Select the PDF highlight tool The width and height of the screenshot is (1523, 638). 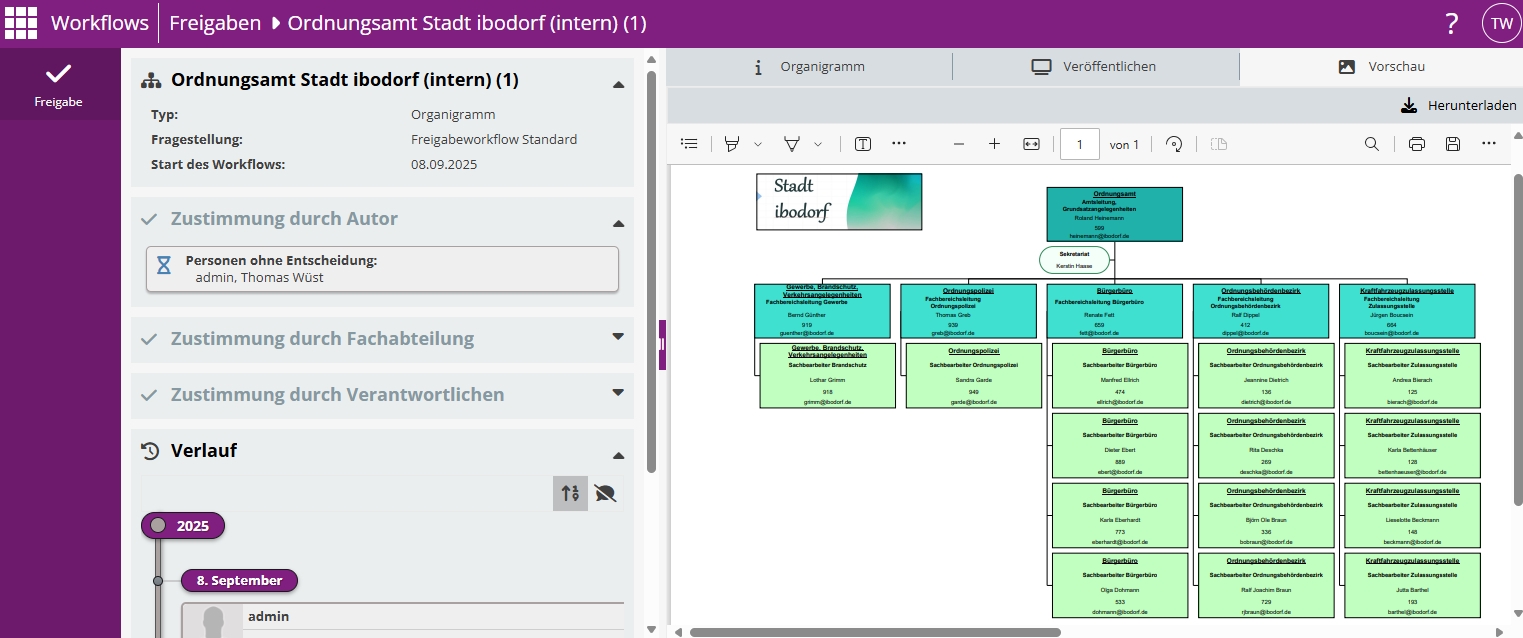[x=732, y=144]
